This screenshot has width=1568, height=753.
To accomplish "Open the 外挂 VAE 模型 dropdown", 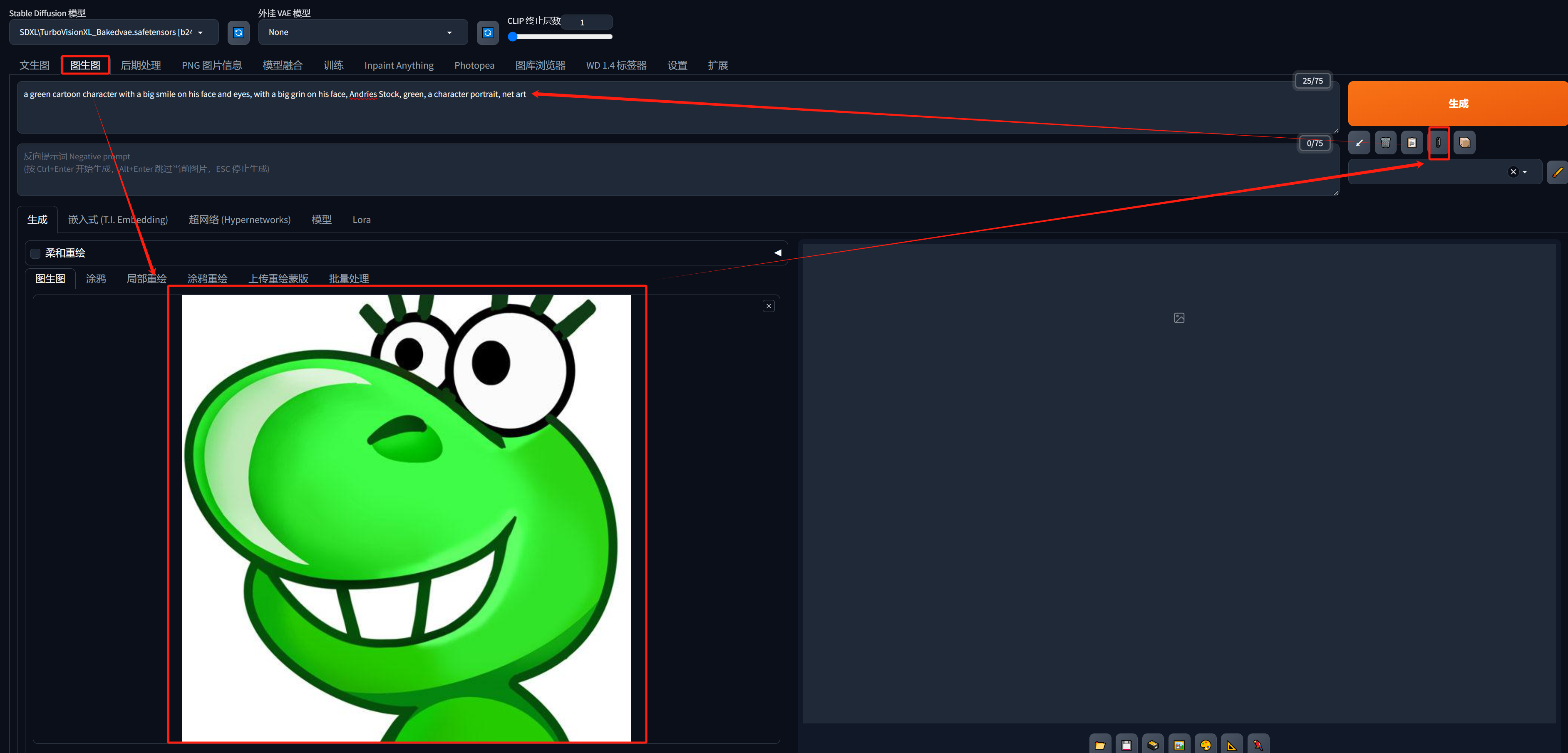I will tap(362, 32).
